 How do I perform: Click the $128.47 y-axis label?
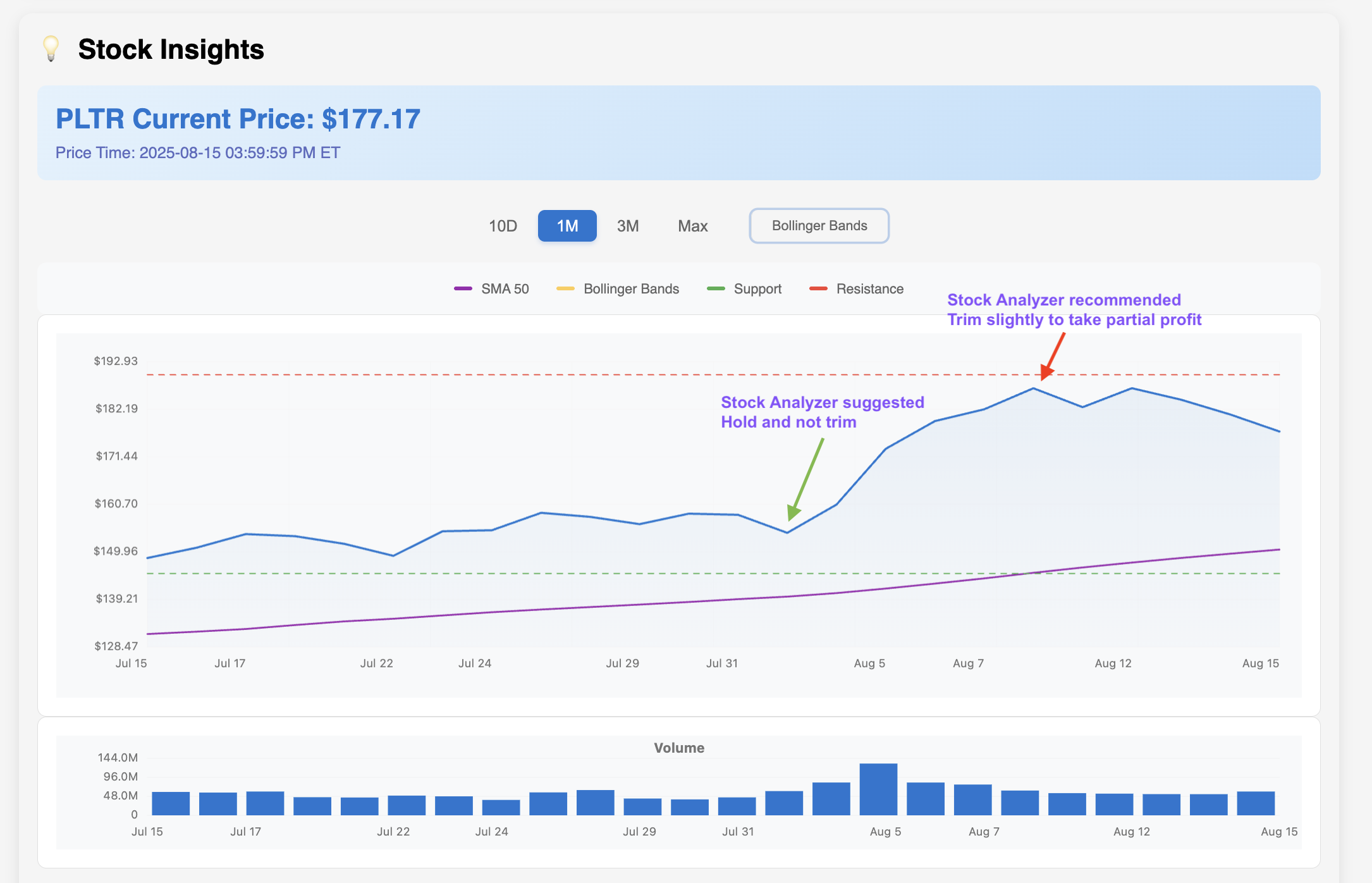tap(116, 646)
